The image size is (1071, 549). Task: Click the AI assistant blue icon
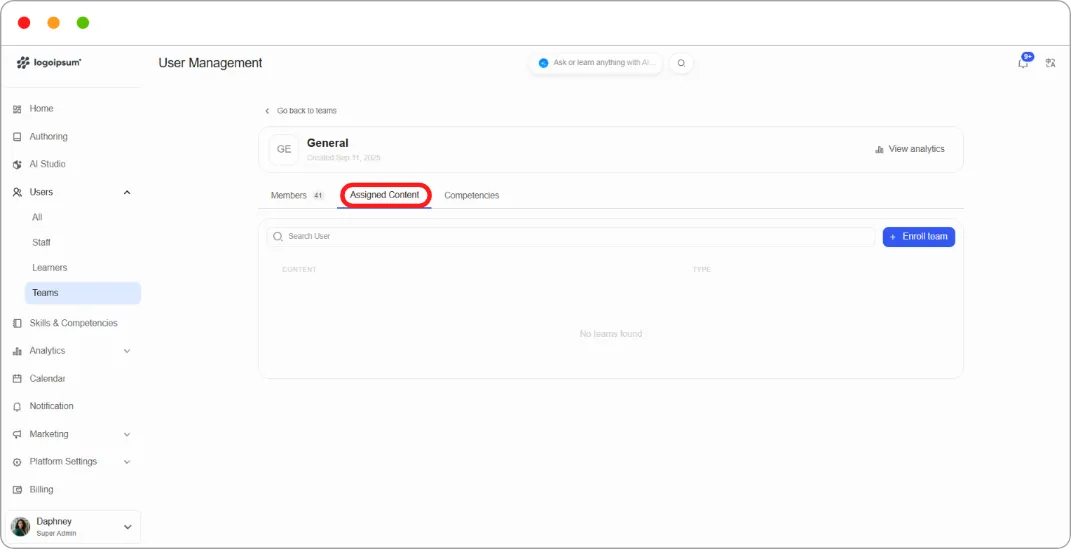(x=544, y=63)
